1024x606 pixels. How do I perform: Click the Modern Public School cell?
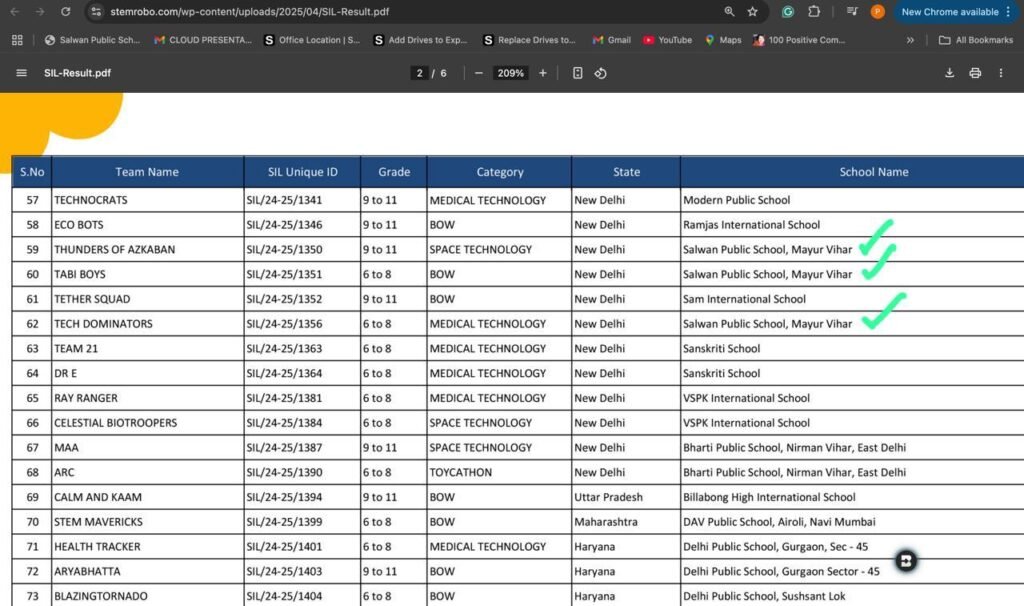pos(852,200)
